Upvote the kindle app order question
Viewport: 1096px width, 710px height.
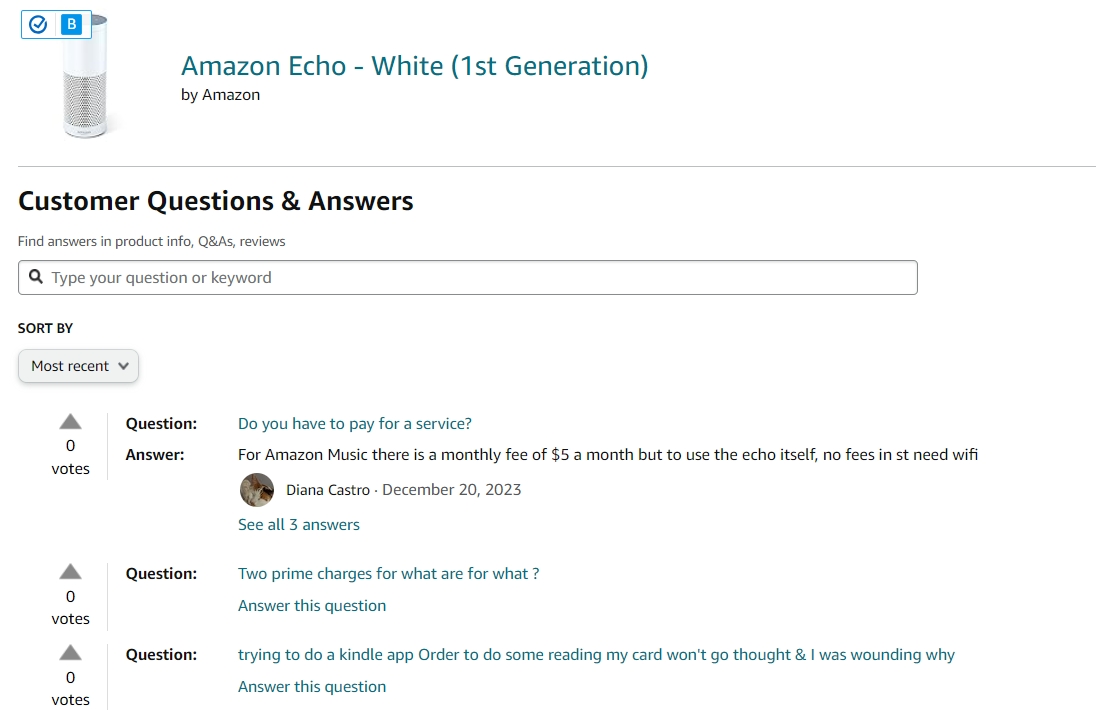[x=70, y=653]
